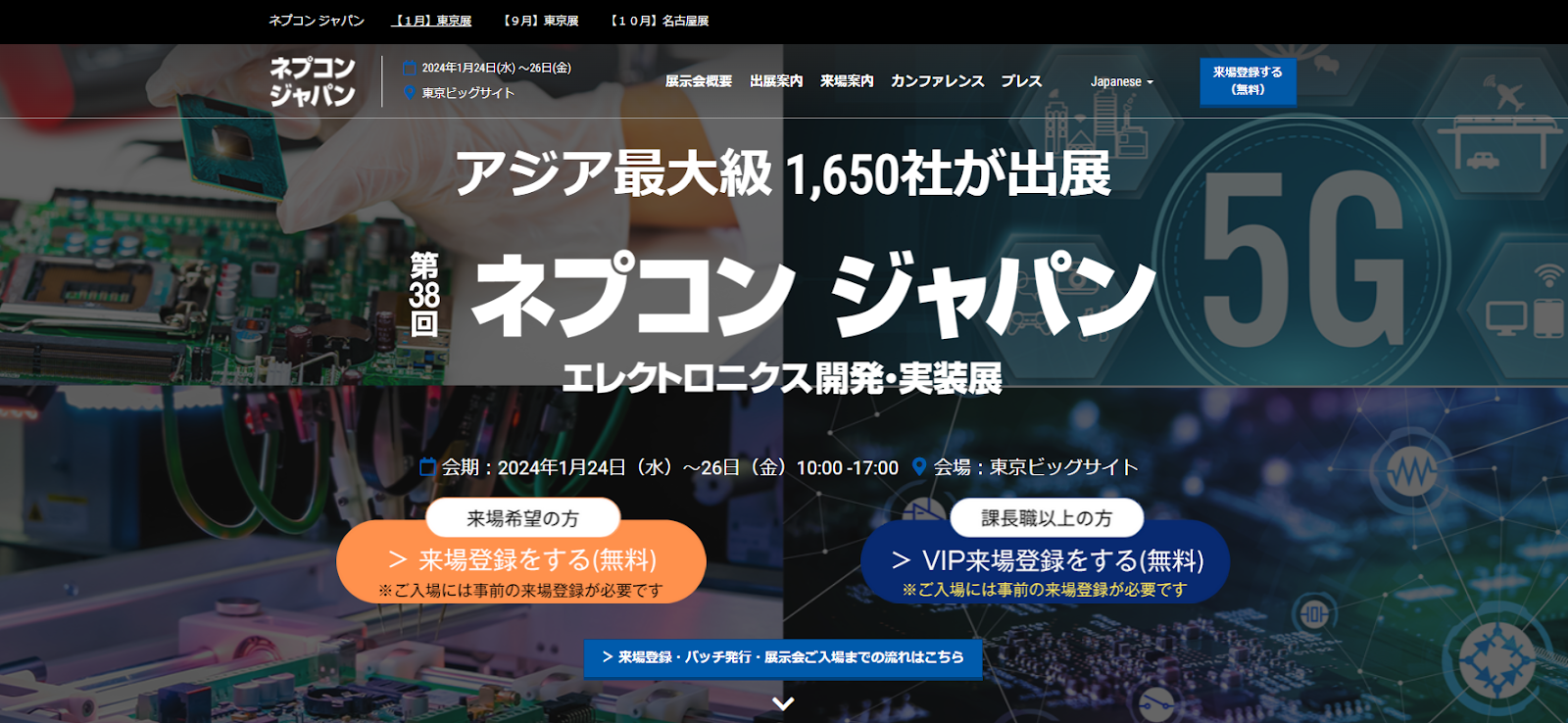This screenshot has width=1568, height=723.
Task: Click the 来場希望の方 label
Action: coord(523,518)
